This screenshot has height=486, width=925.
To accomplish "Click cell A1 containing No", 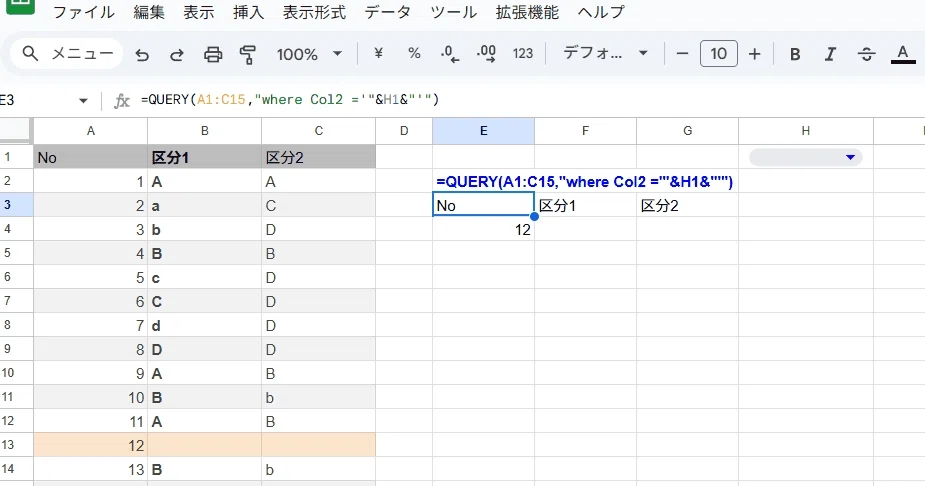I will tap(90, 157).
